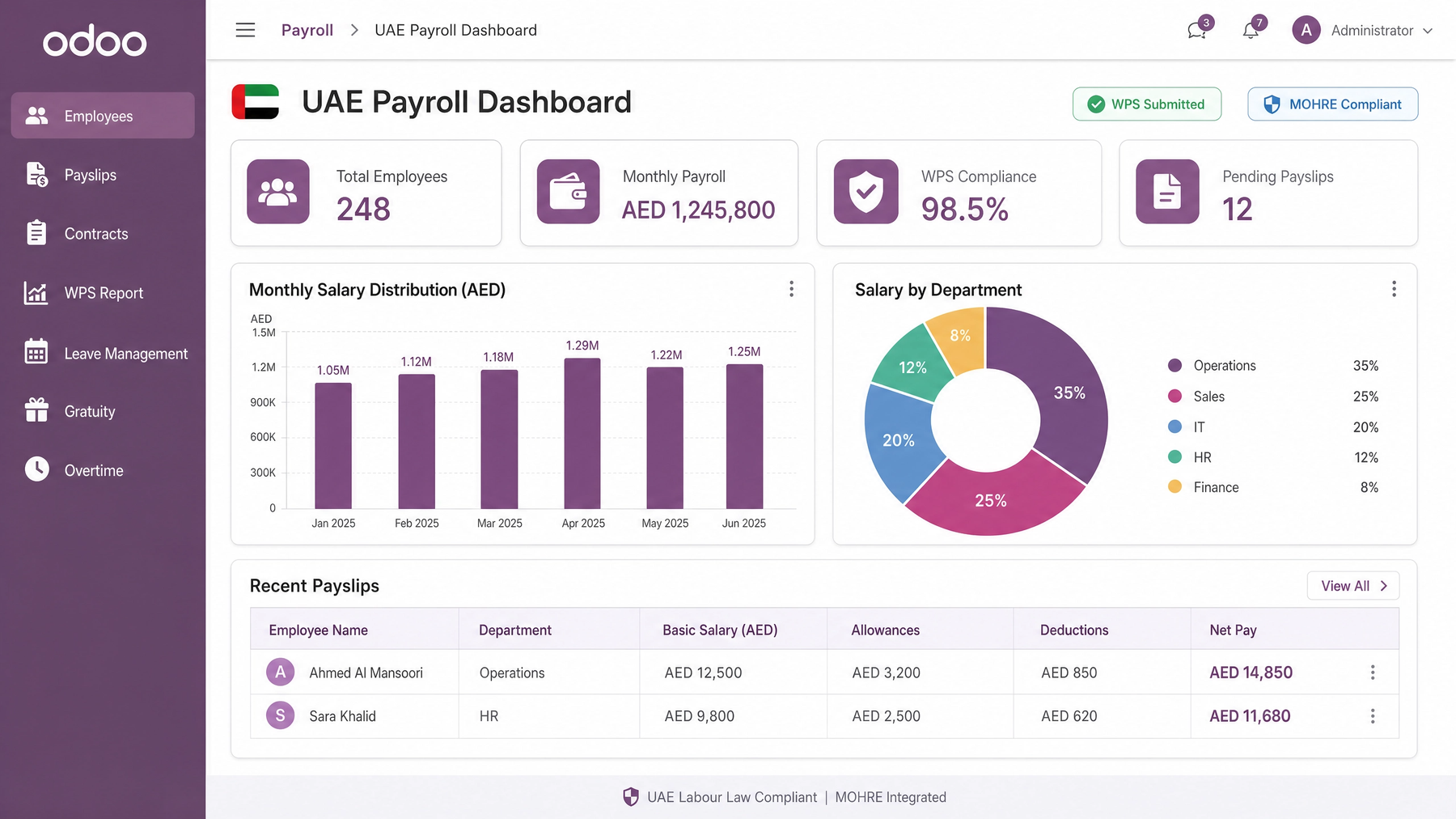Click Ahmed Al Mansoori avatar
1456x819 pixels.
pyautogui.click(x=280, y=672)
